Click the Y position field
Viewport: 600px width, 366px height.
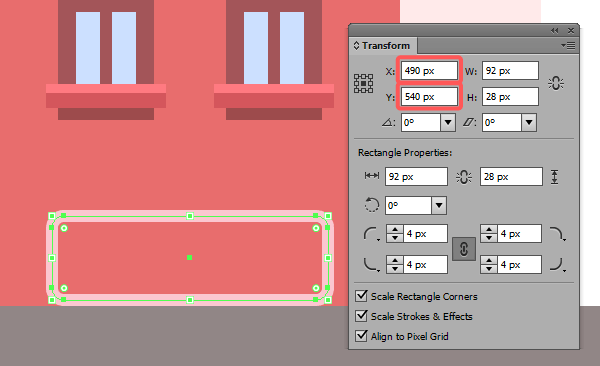(x=429, y=97)
